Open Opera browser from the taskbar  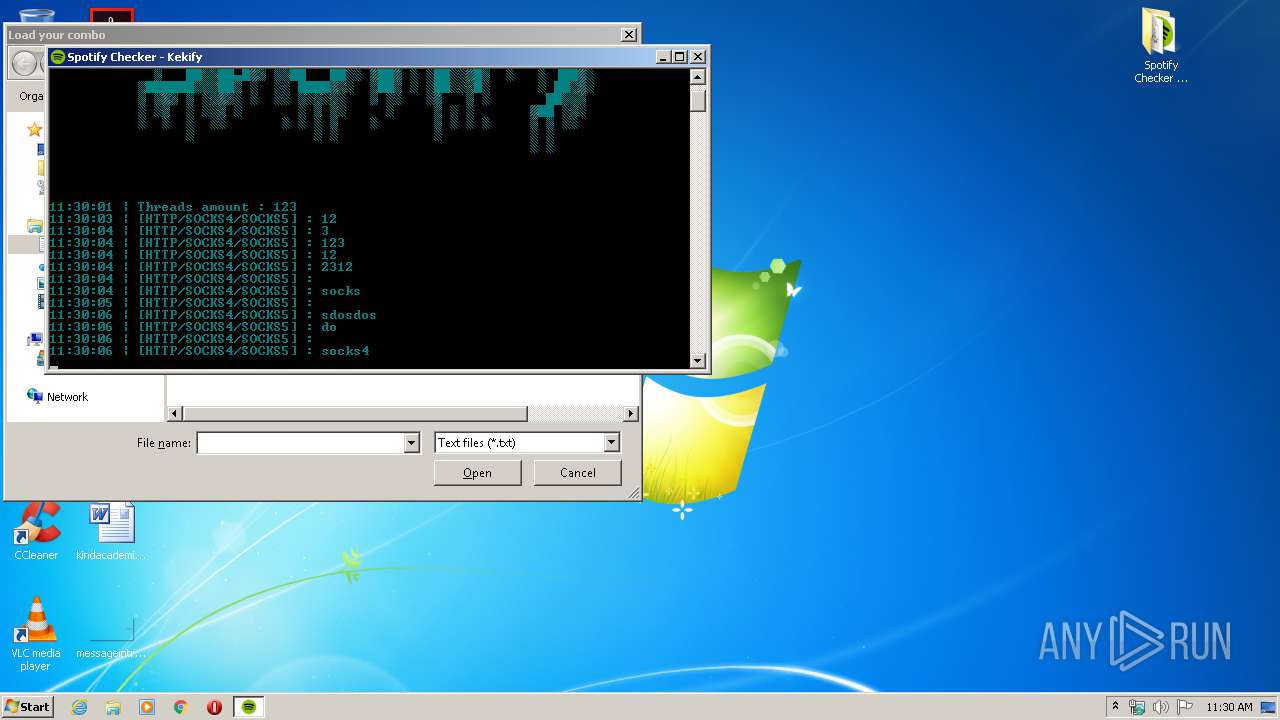pos(214,707)
